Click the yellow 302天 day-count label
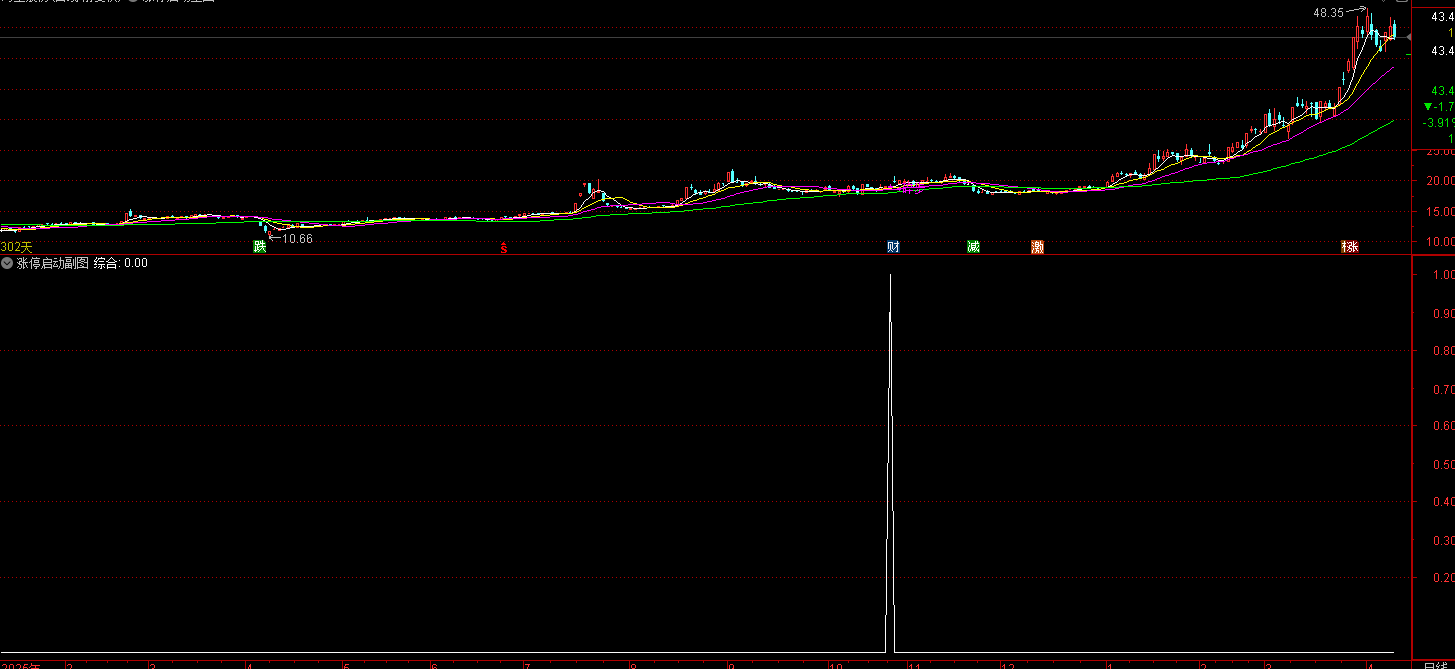Screen dimensions: 1455x669 coord(17,247)
